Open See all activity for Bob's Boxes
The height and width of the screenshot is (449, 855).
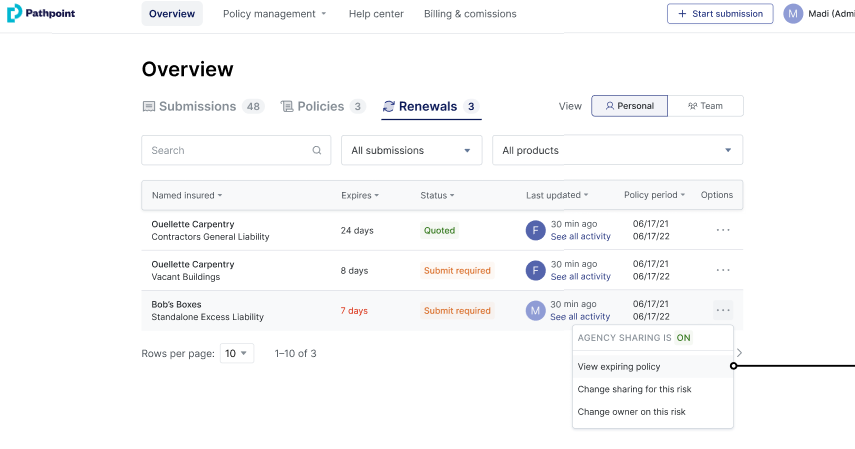coord(580,317)
